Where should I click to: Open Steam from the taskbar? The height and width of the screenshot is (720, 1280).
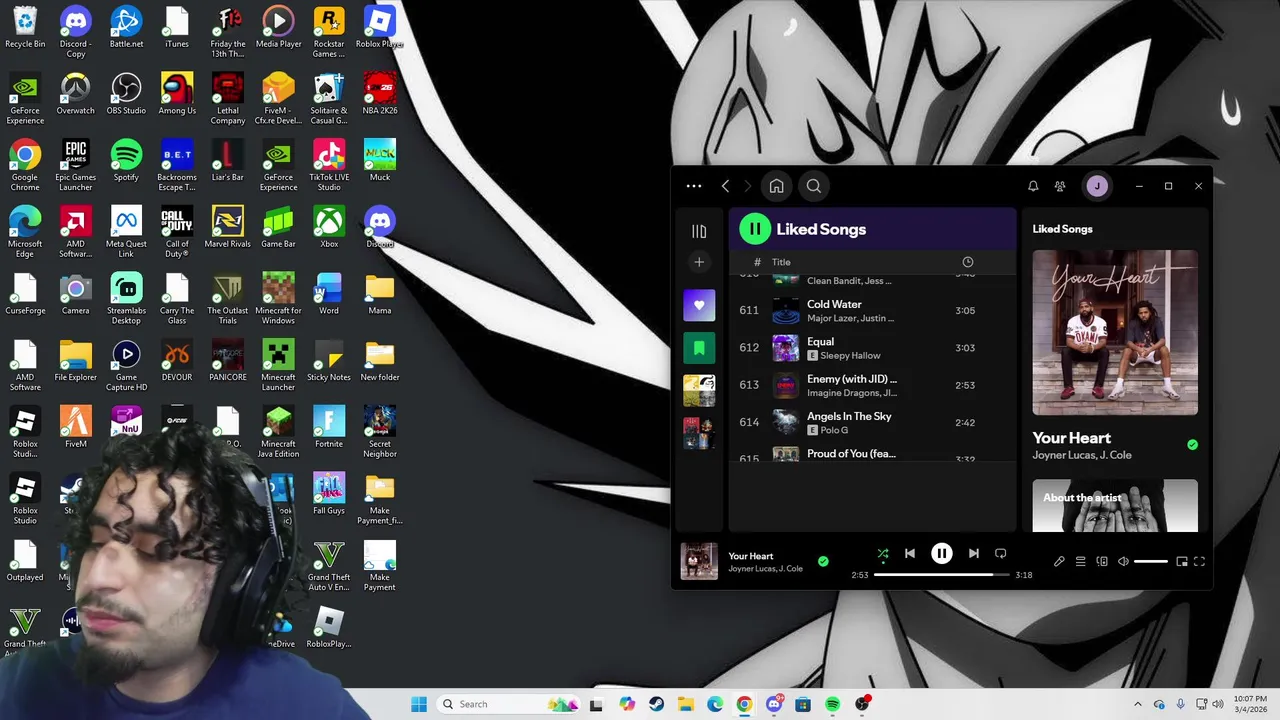tap(656, 704)
